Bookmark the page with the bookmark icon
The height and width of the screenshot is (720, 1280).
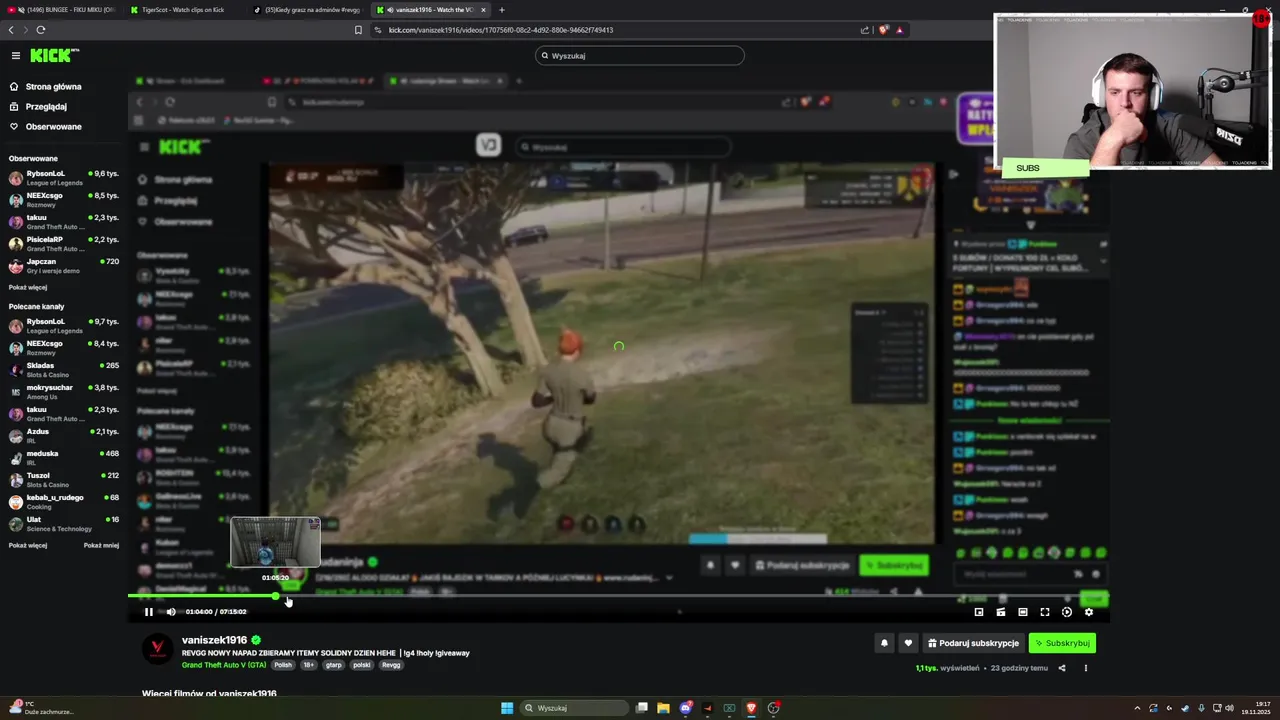coord(358,30)
